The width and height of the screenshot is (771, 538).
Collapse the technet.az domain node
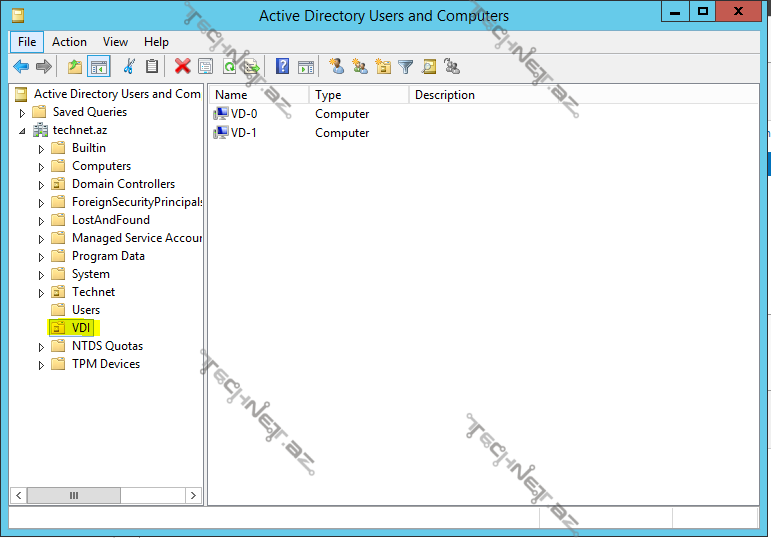click(x=22, y=131)
